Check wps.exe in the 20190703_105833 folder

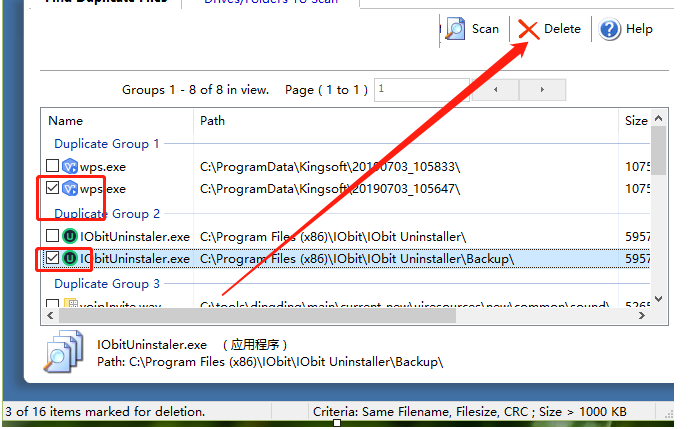[52, 166]
